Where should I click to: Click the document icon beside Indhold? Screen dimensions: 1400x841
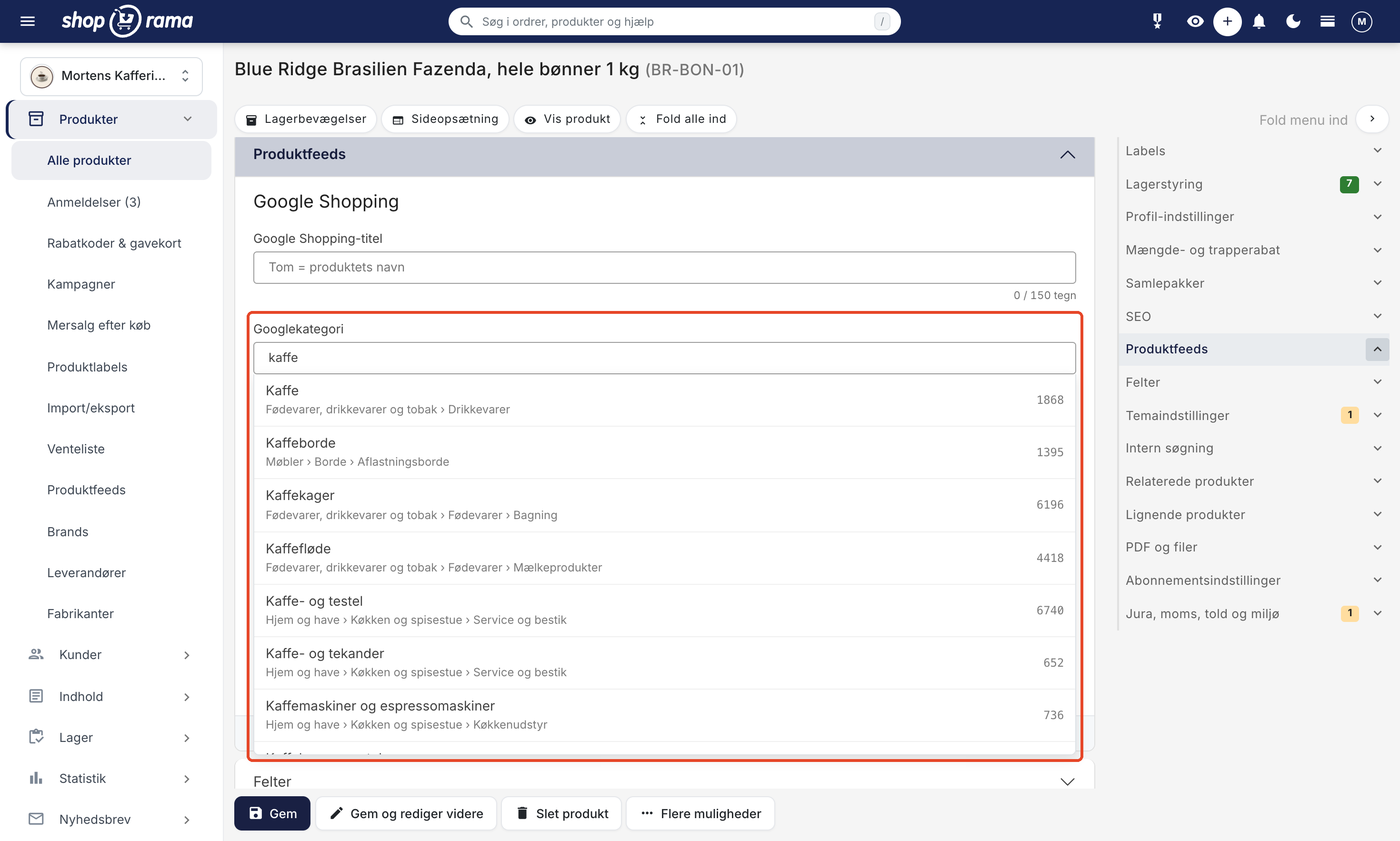pyautogui.click(x=36, y=696)
